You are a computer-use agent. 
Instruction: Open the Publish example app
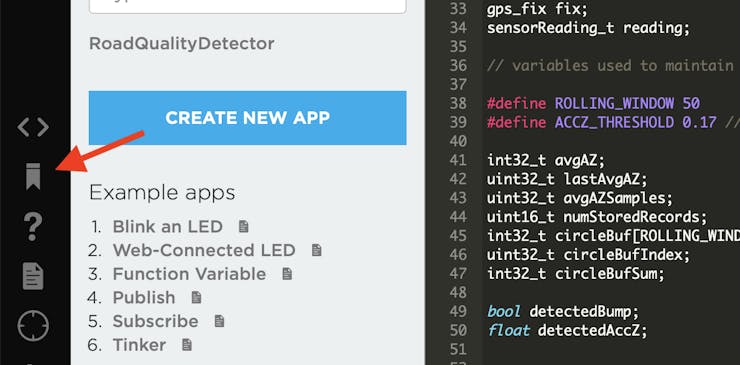(144, 297)
